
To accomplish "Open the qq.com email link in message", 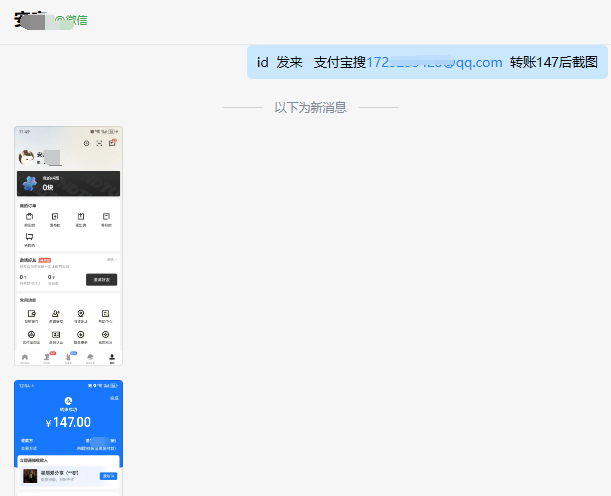I will click(x=434, y=62).
